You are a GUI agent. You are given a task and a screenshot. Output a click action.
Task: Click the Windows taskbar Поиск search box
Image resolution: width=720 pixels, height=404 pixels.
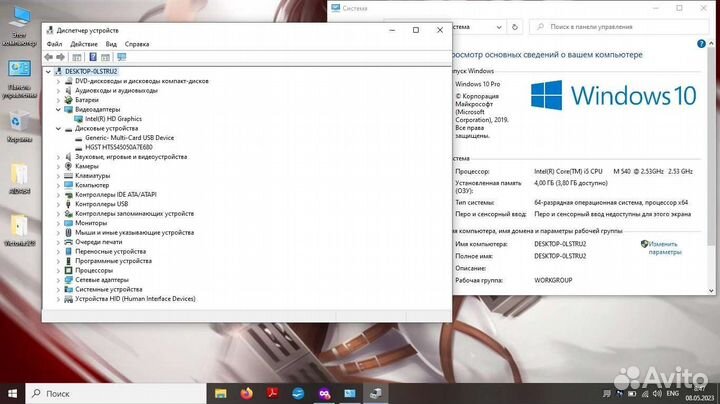tap(116, 393)
